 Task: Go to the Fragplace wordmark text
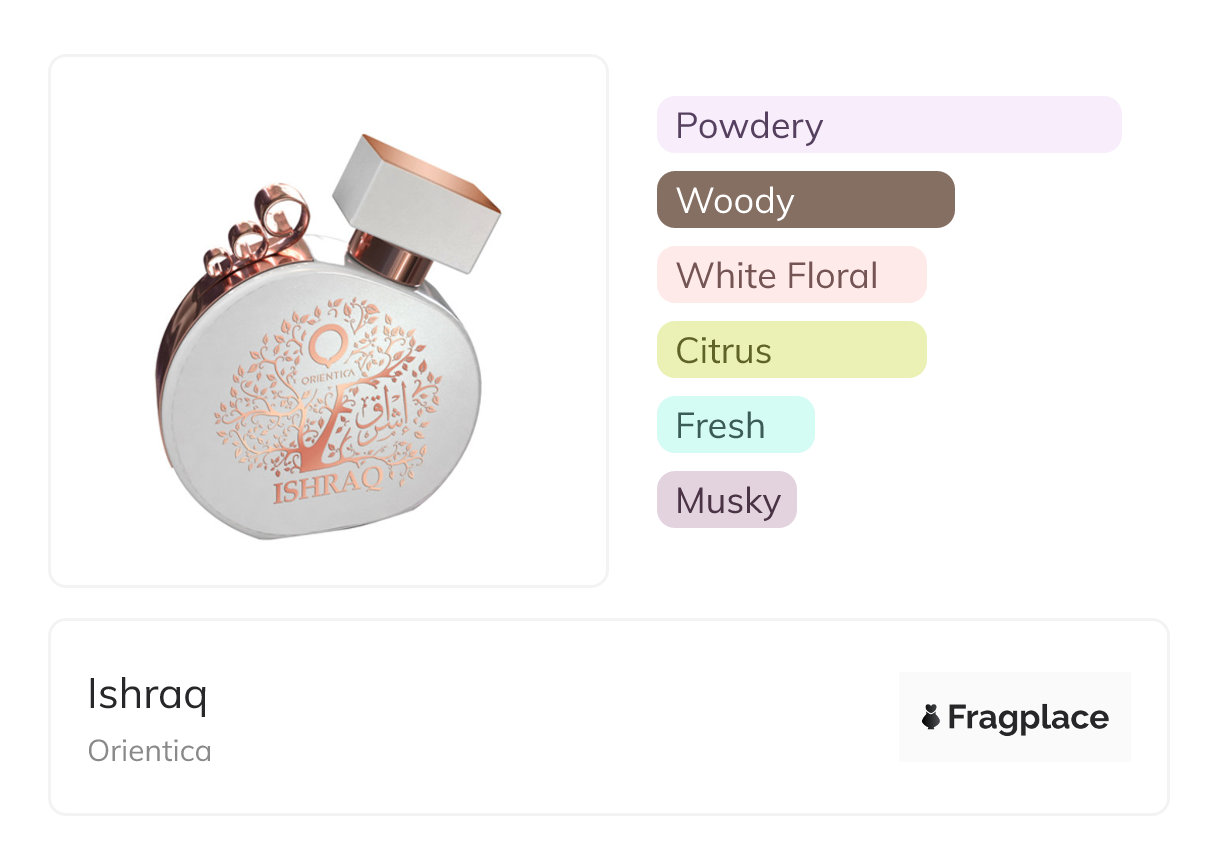(x=1027, y=717)
